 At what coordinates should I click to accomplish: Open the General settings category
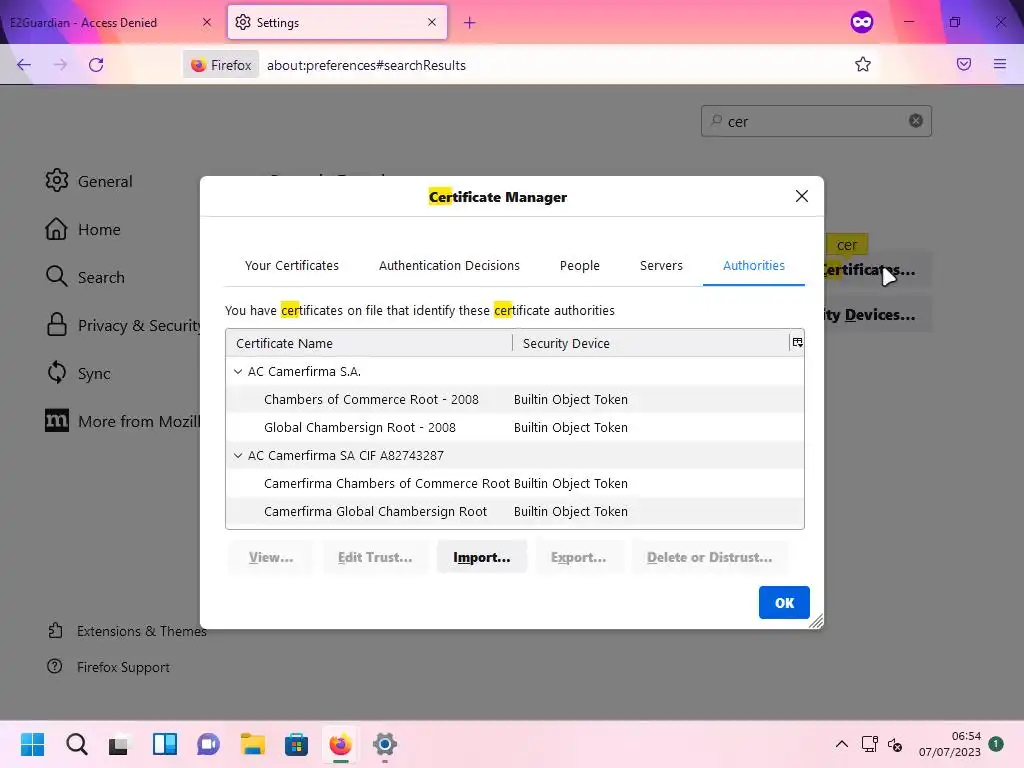[89, 181]
